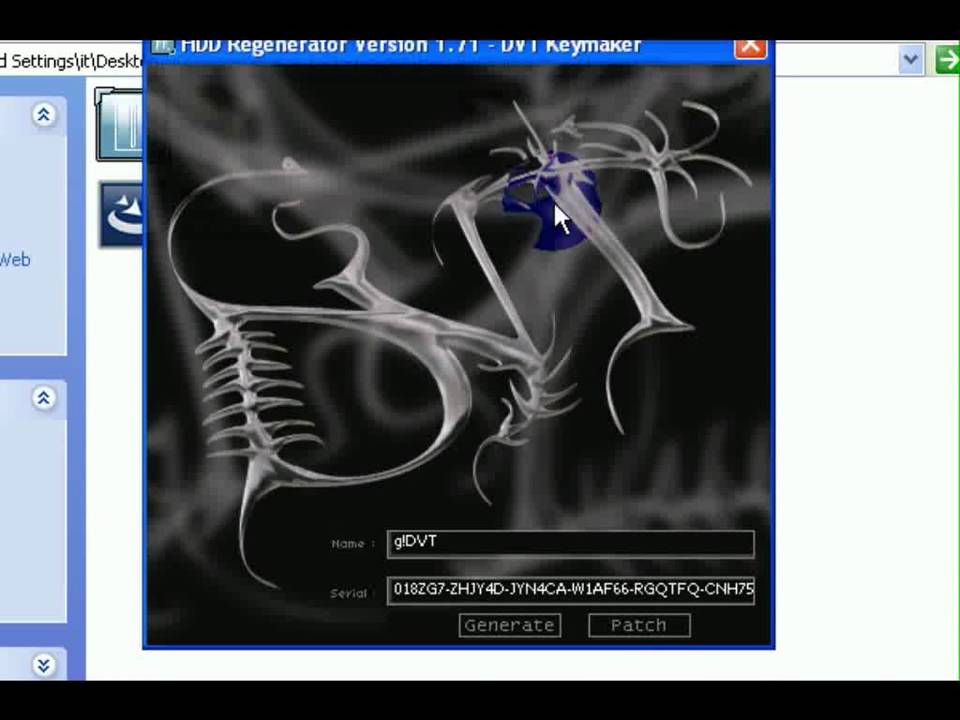Collapse the top Explorer sidebar panel
Viewport: 960px width, 720px height.
[43, 114]
